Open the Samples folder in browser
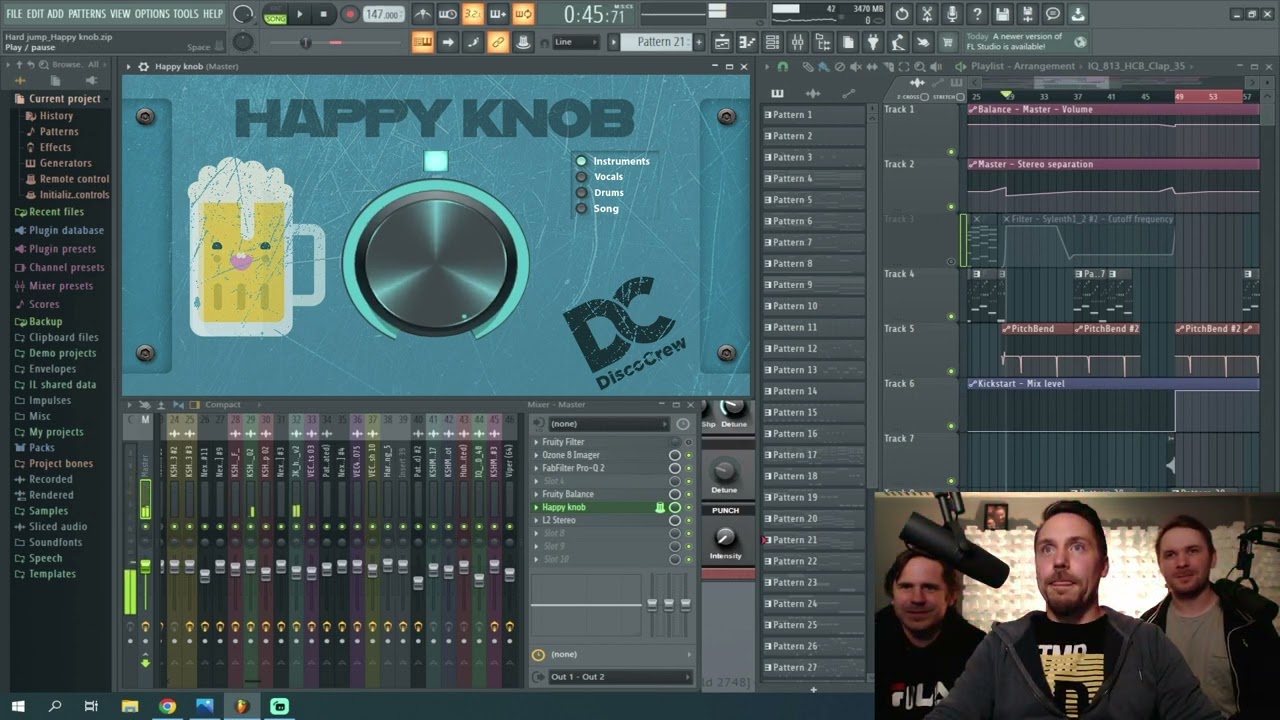The width and height of the screenshot is (1280, 720). tap(48, 511)
